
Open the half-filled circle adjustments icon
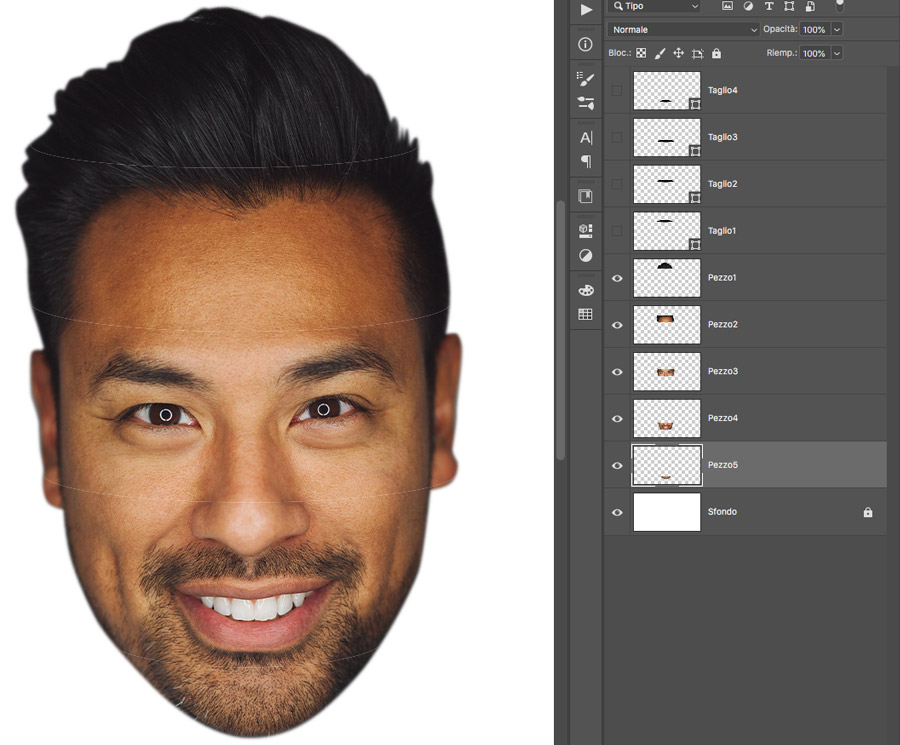pos(585,255)
